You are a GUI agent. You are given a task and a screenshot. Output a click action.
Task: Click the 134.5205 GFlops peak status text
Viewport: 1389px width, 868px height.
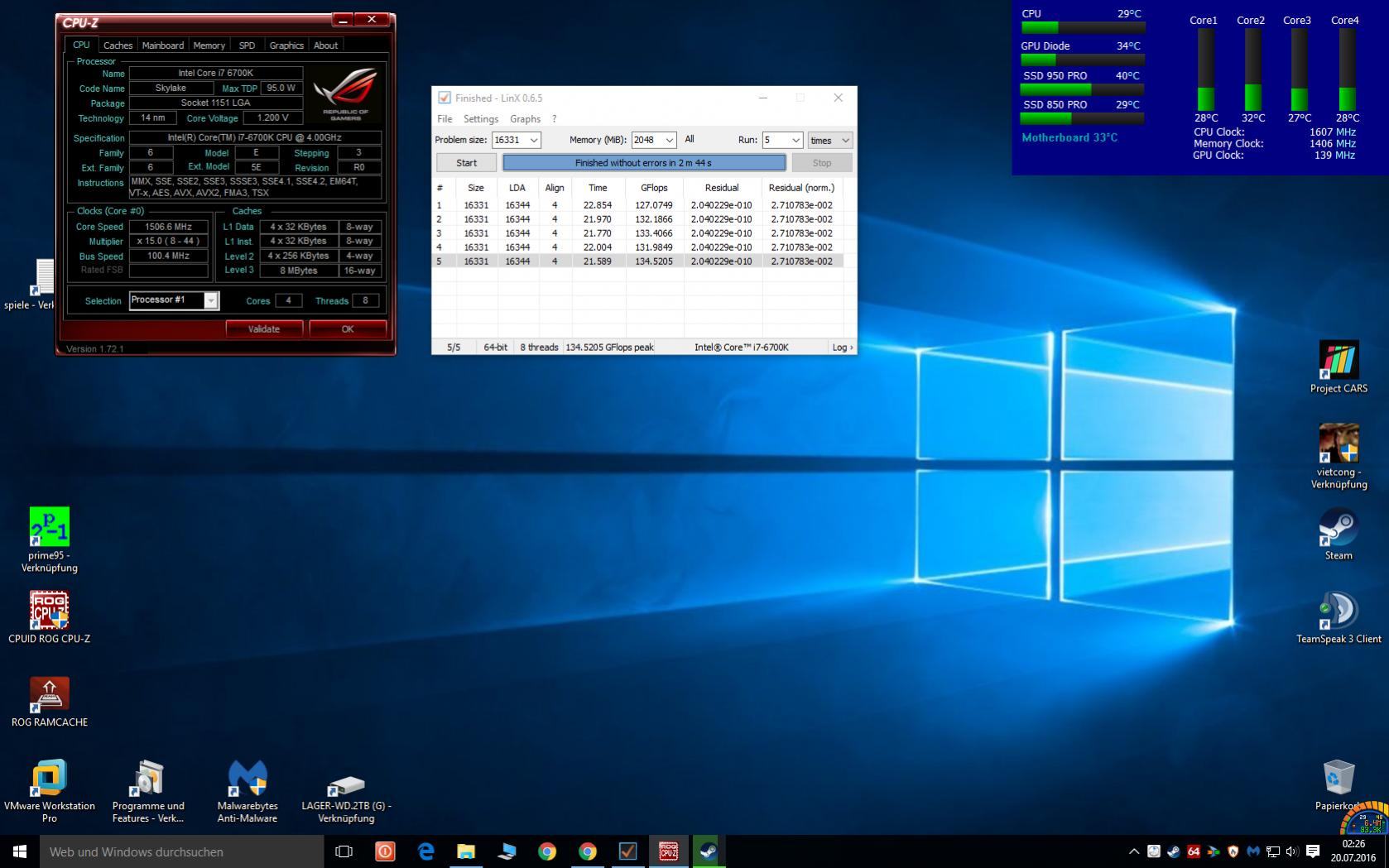[610, 348]
